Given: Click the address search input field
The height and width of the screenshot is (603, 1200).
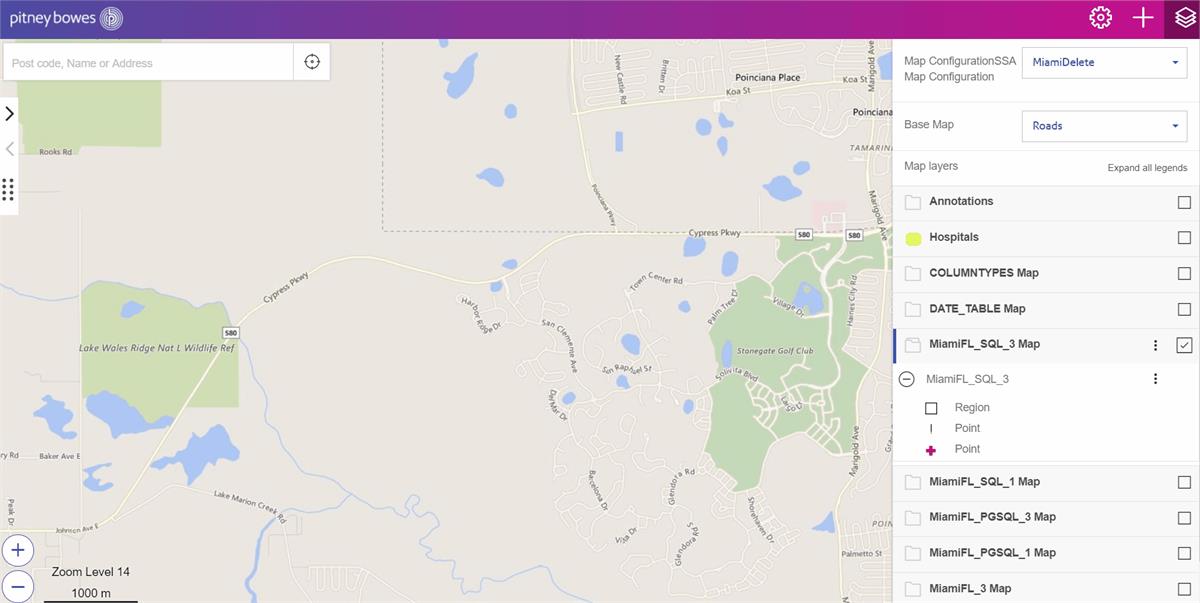Looking at the screenshot, I should 148,62.
